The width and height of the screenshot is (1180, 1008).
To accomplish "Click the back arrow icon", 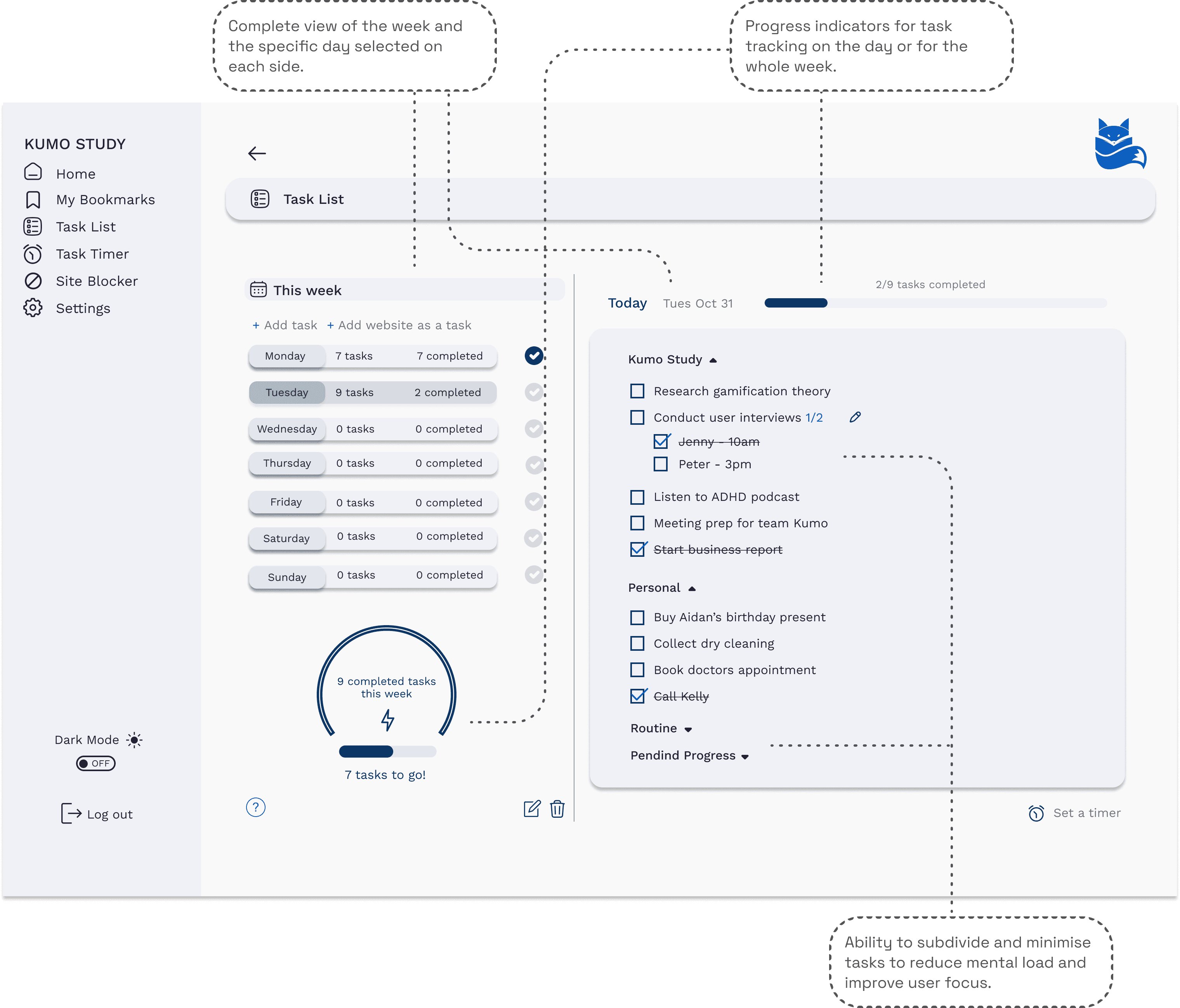I will tap(257, 153).
